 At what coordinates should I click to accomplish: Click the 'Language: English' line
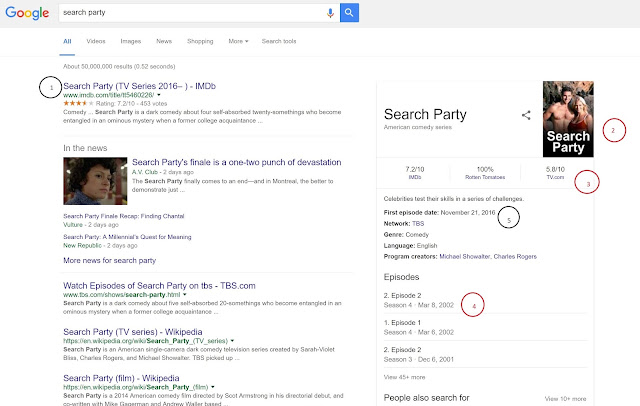pyautogui.click(x=410, y=246)
